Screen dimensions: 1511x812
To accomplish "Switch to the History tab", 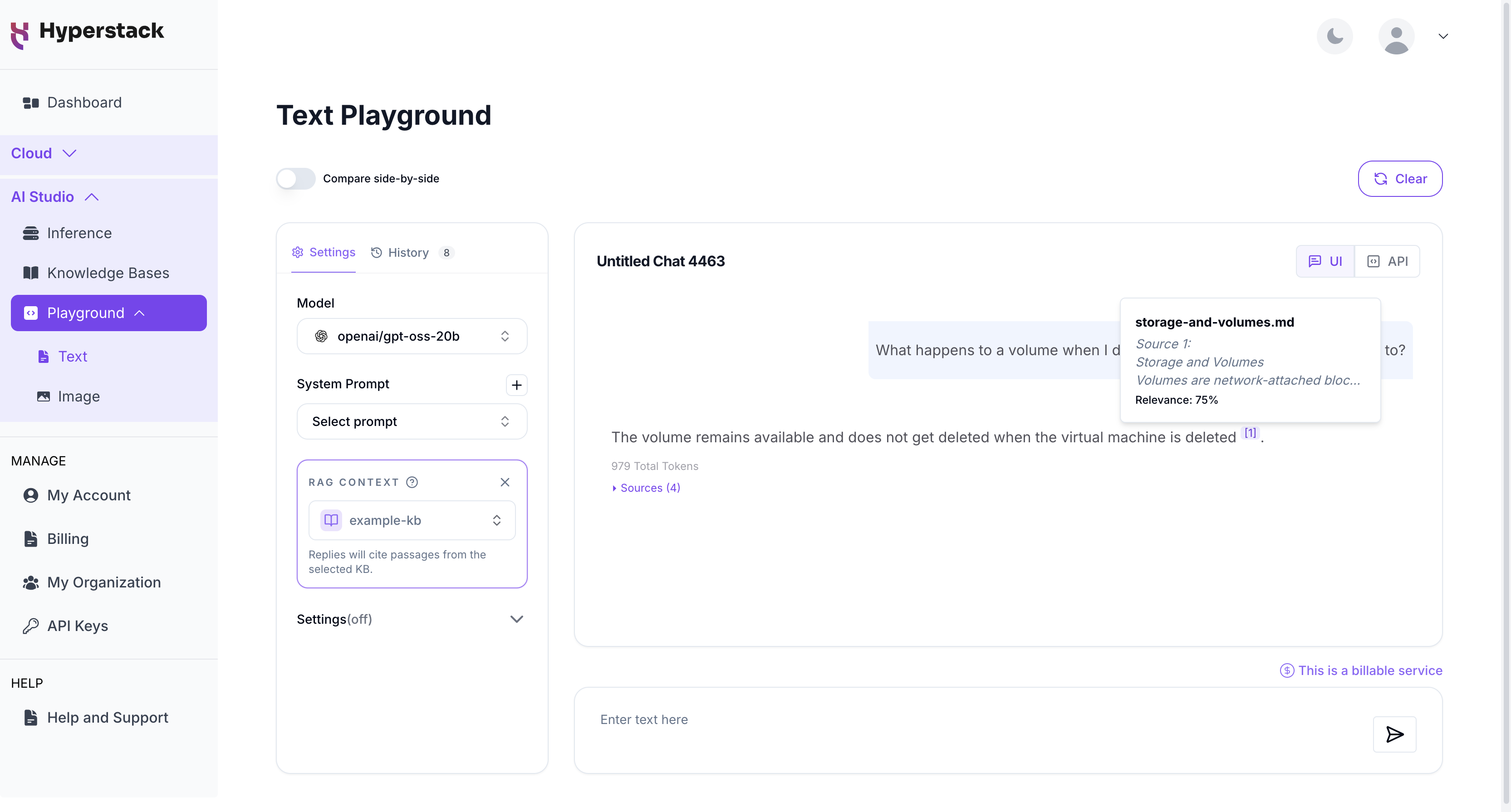I will point(412,253).
